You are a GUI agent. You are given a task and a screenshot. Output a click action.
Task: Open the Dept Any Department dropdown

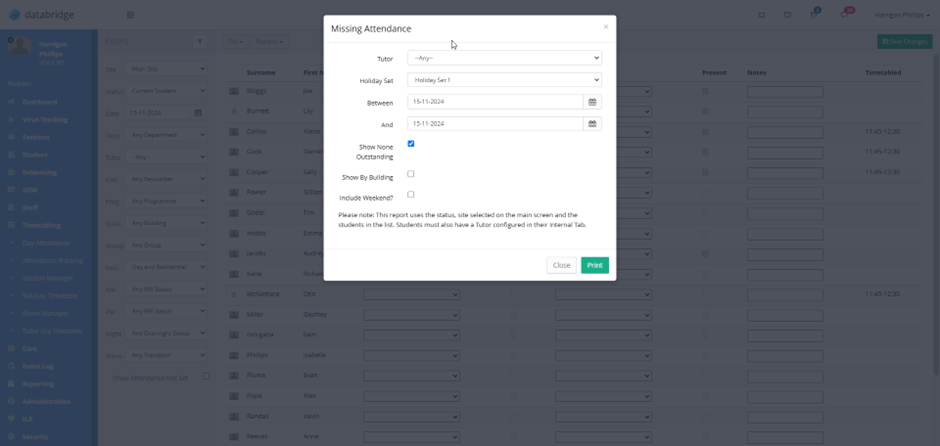tap(166, 135)
